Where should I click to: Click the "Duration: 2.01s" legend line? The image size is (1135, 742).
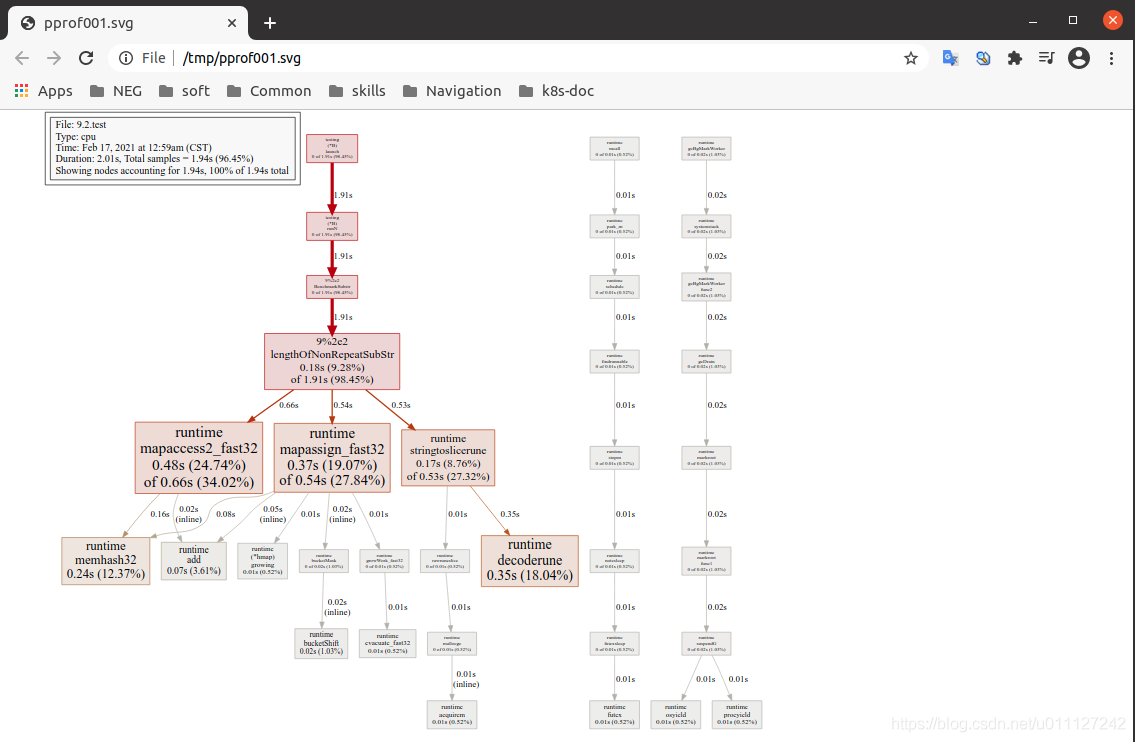[x=154, y=159]
